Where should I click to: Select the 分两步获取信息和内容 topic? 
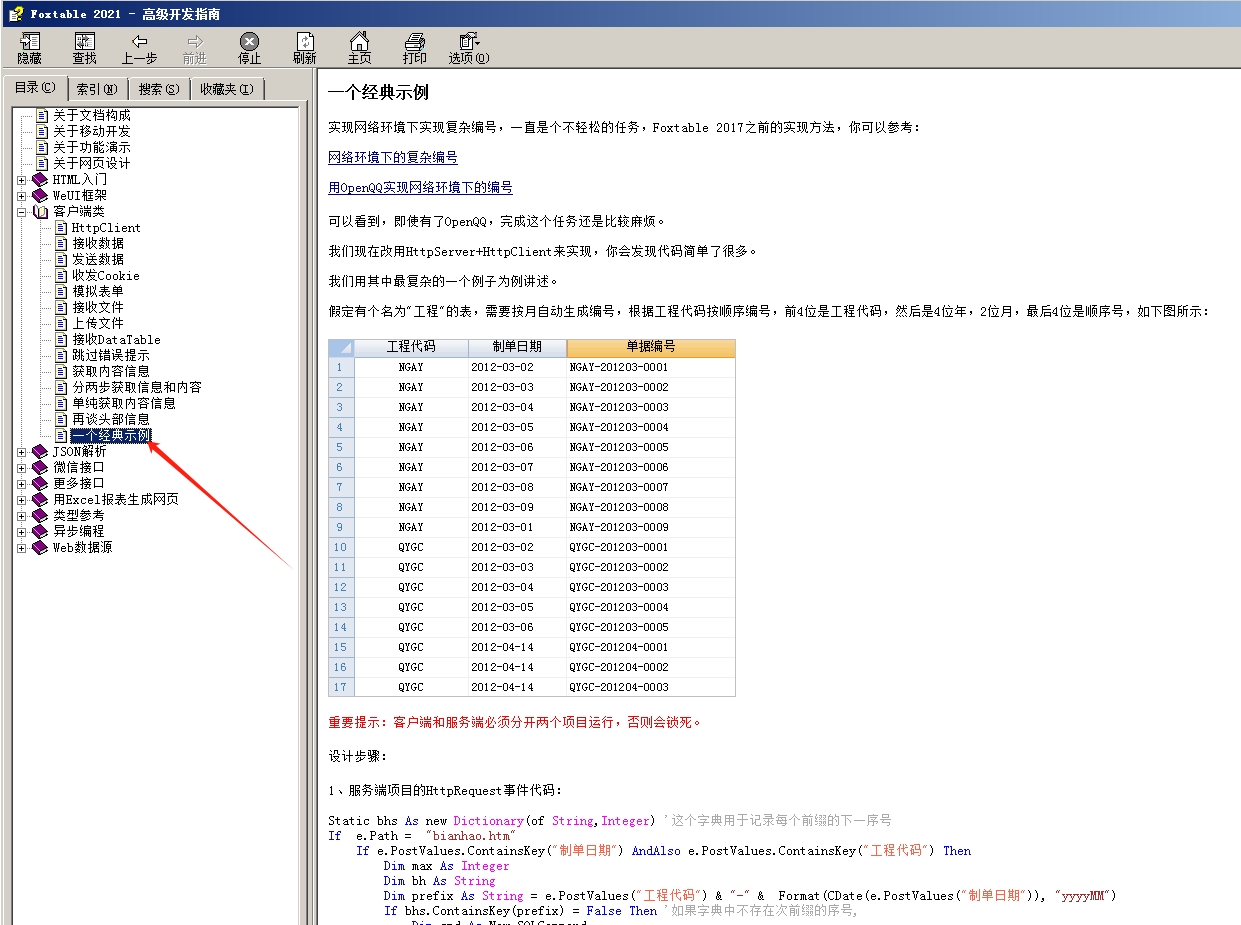click(x=137, y=388)
